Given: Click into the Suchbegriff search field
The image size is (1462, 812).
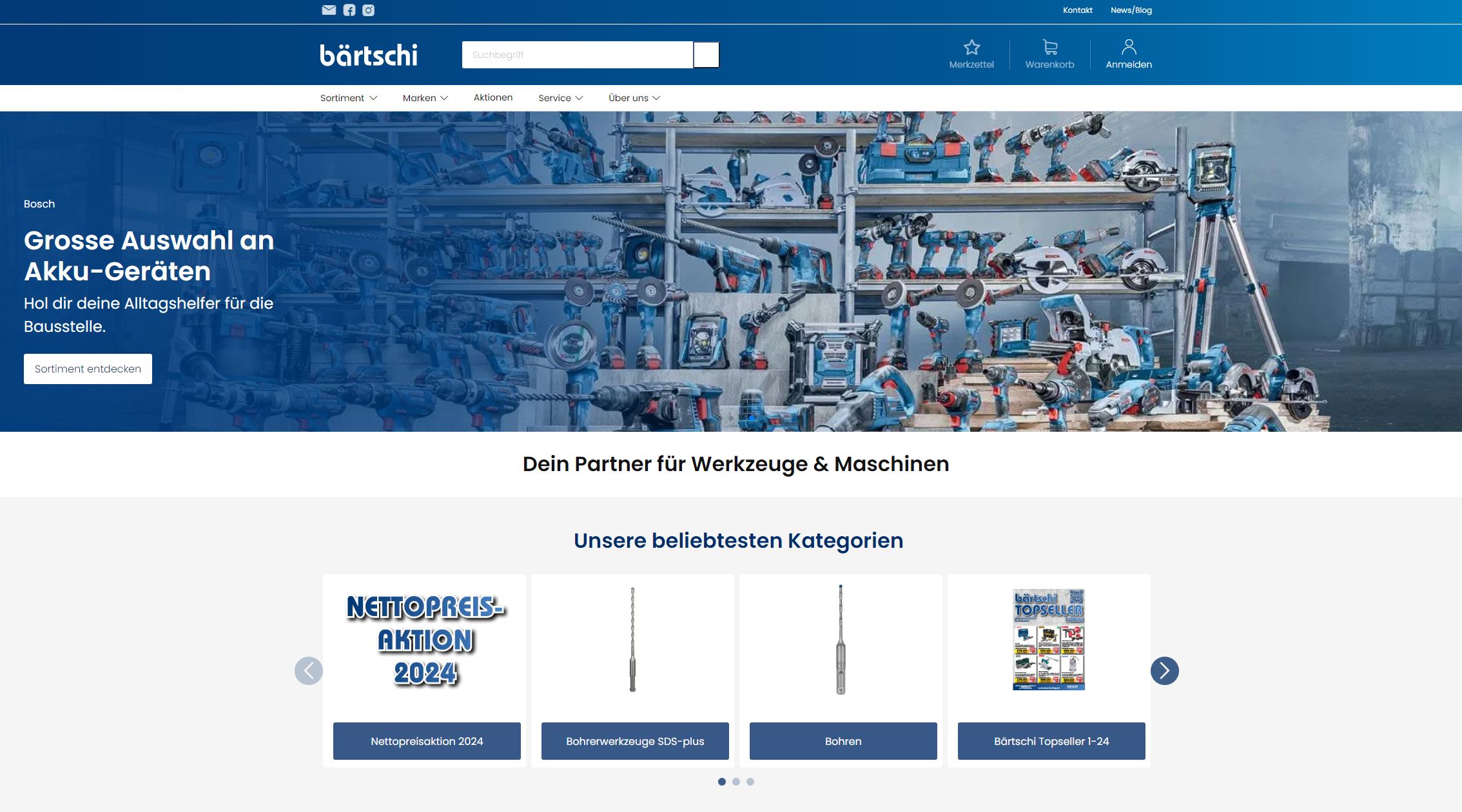Looking at the screenshot, I should click(x=577, y=55).
